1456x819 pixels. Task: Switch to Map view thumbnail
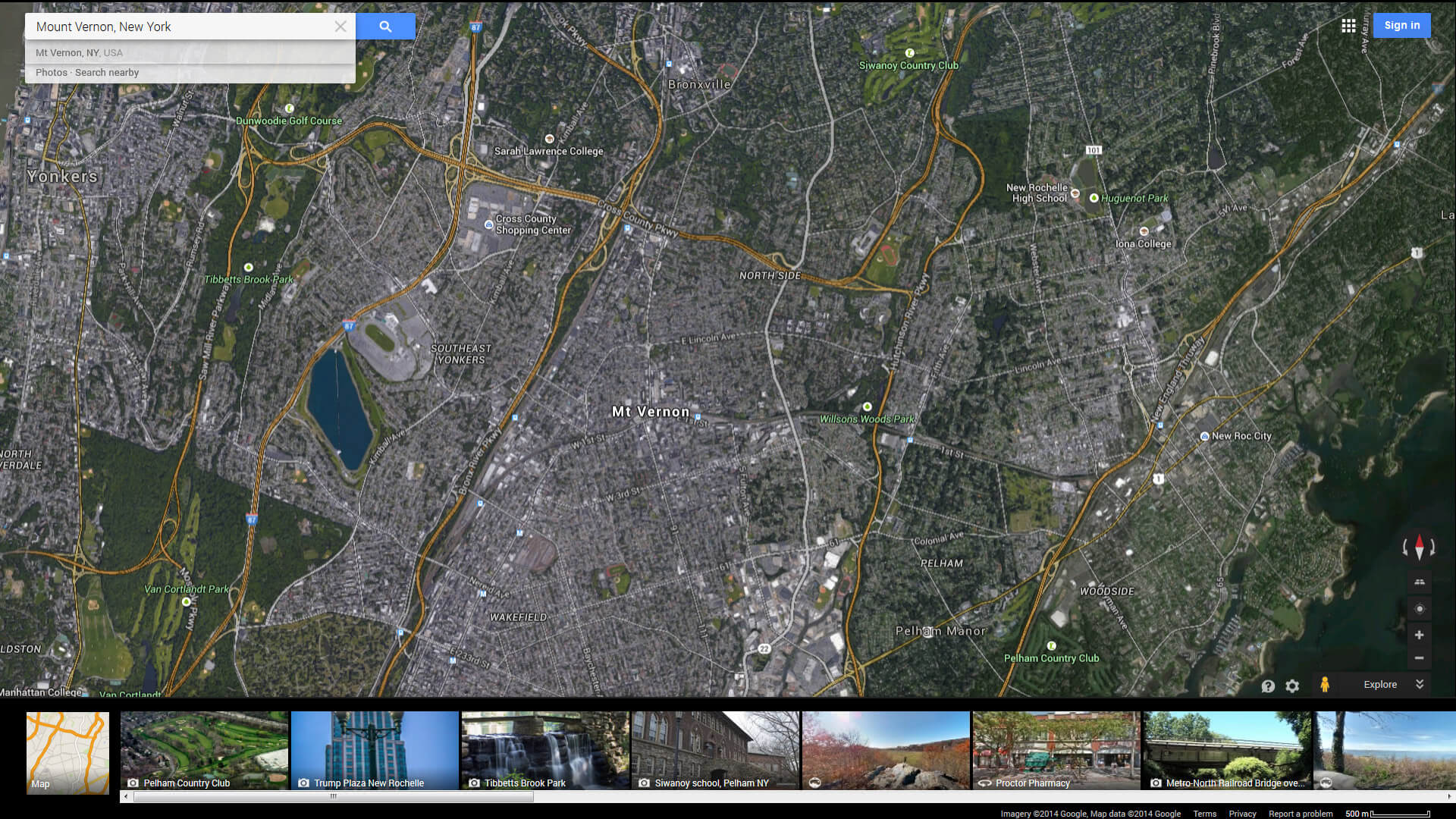[67, 752]
